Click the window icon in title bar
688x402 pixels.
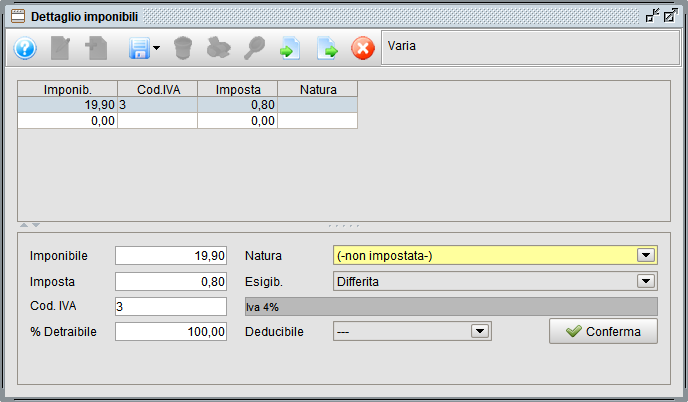[18, 17]
